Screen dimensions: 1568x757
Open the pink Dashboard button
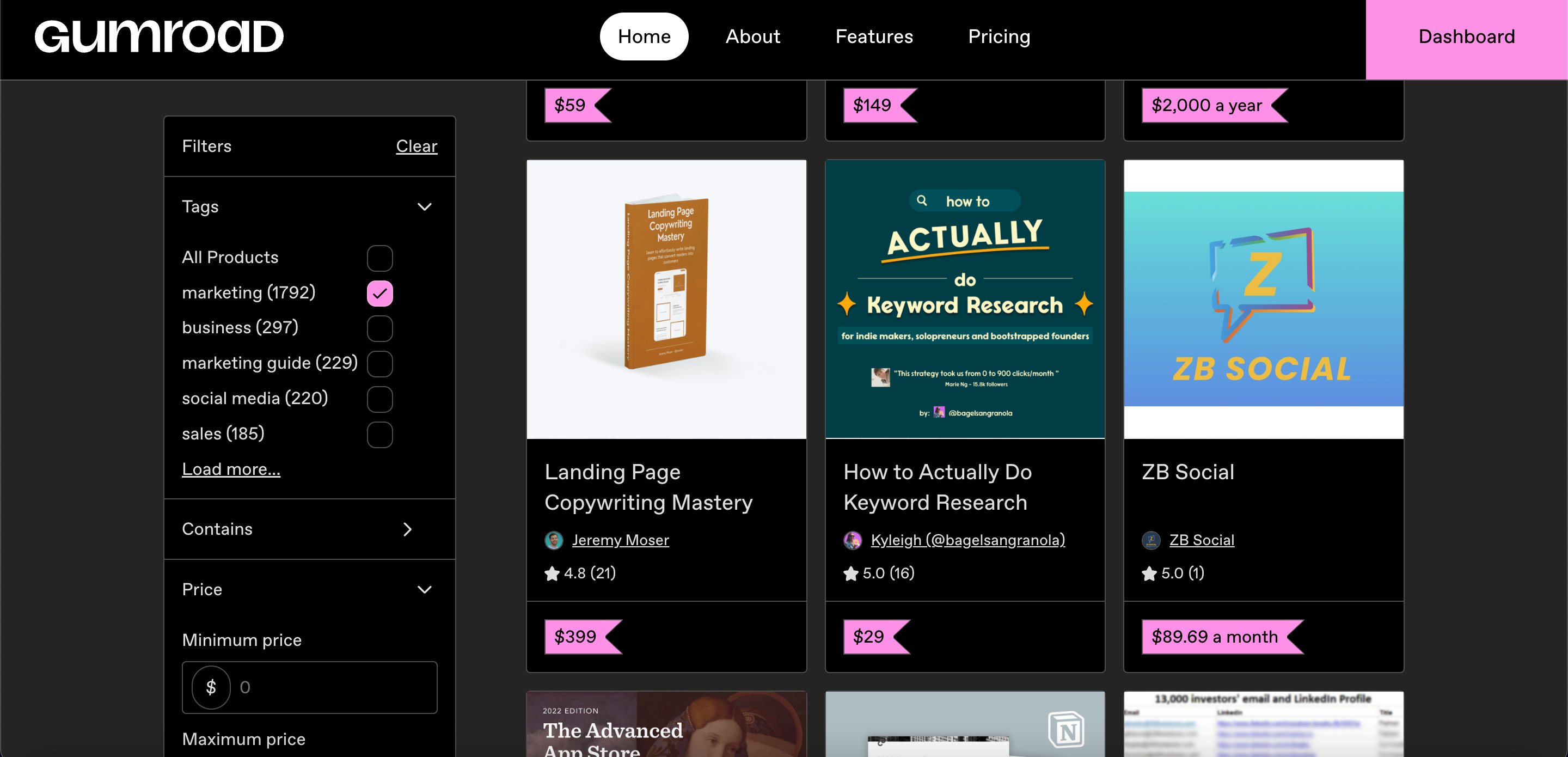(1466, 36)
